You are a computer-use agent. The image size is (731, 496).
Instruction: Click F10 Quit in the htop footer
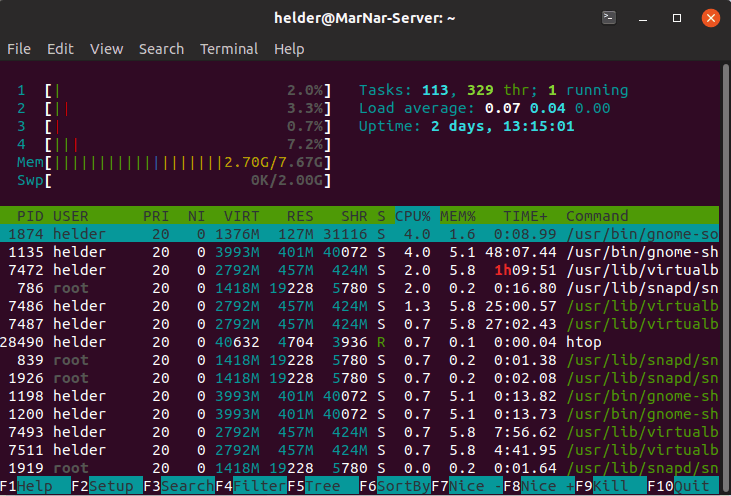point(683,486)
